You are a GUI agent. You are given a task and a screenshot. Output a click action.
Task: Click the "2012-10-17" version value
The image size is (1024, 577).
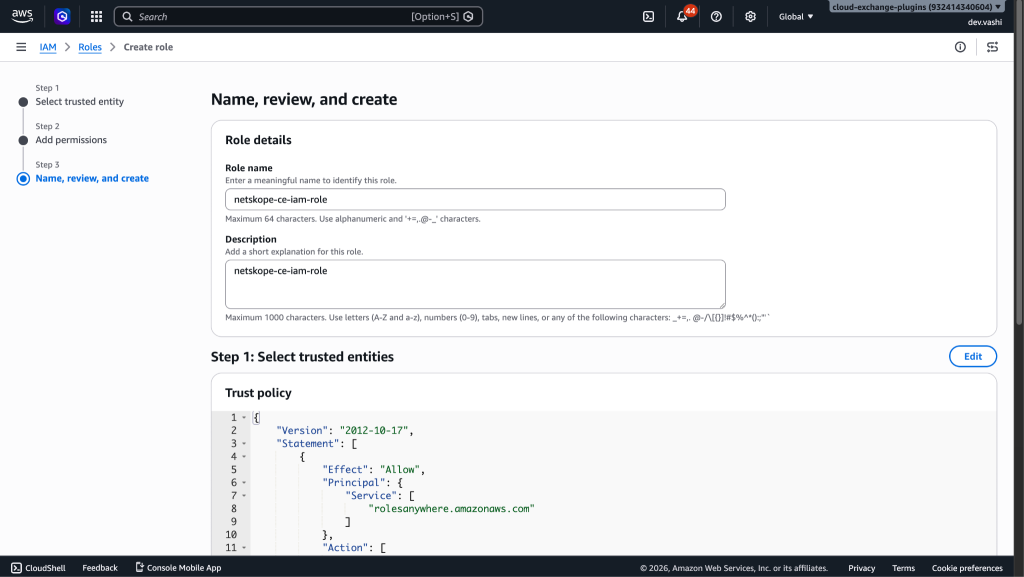tap(374, 431)
